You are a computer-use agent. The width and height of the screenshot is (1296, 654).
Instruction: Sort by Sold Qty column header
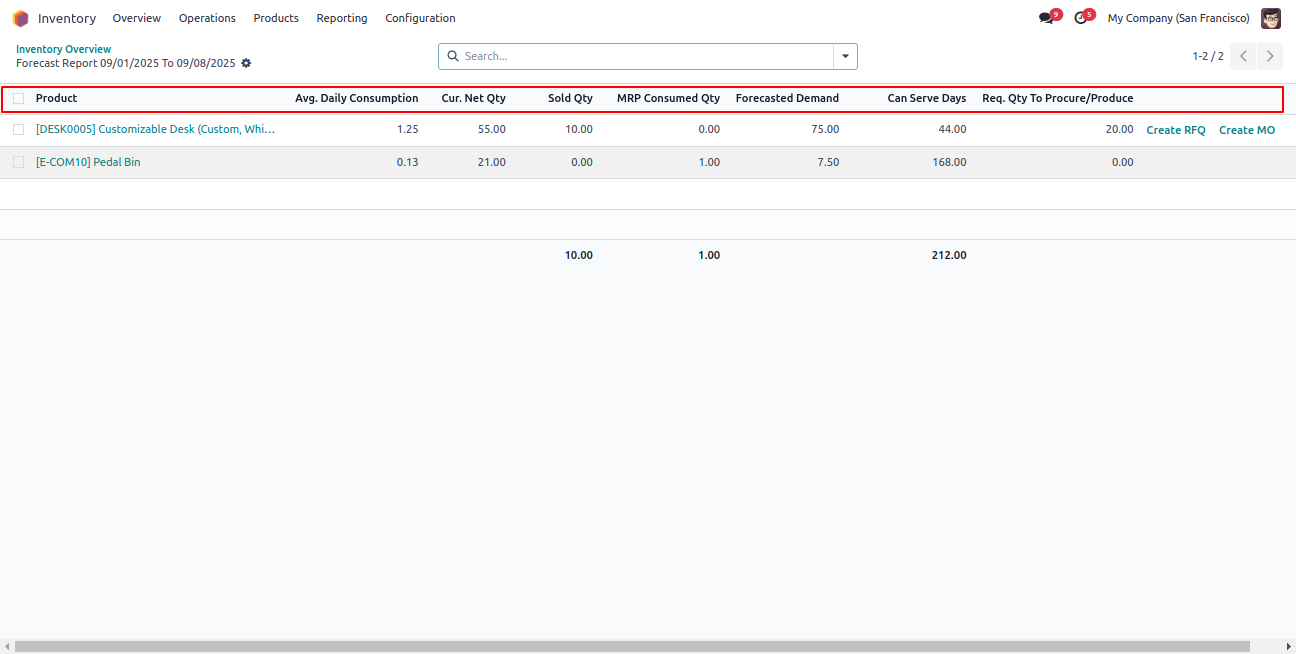(570, 98)
